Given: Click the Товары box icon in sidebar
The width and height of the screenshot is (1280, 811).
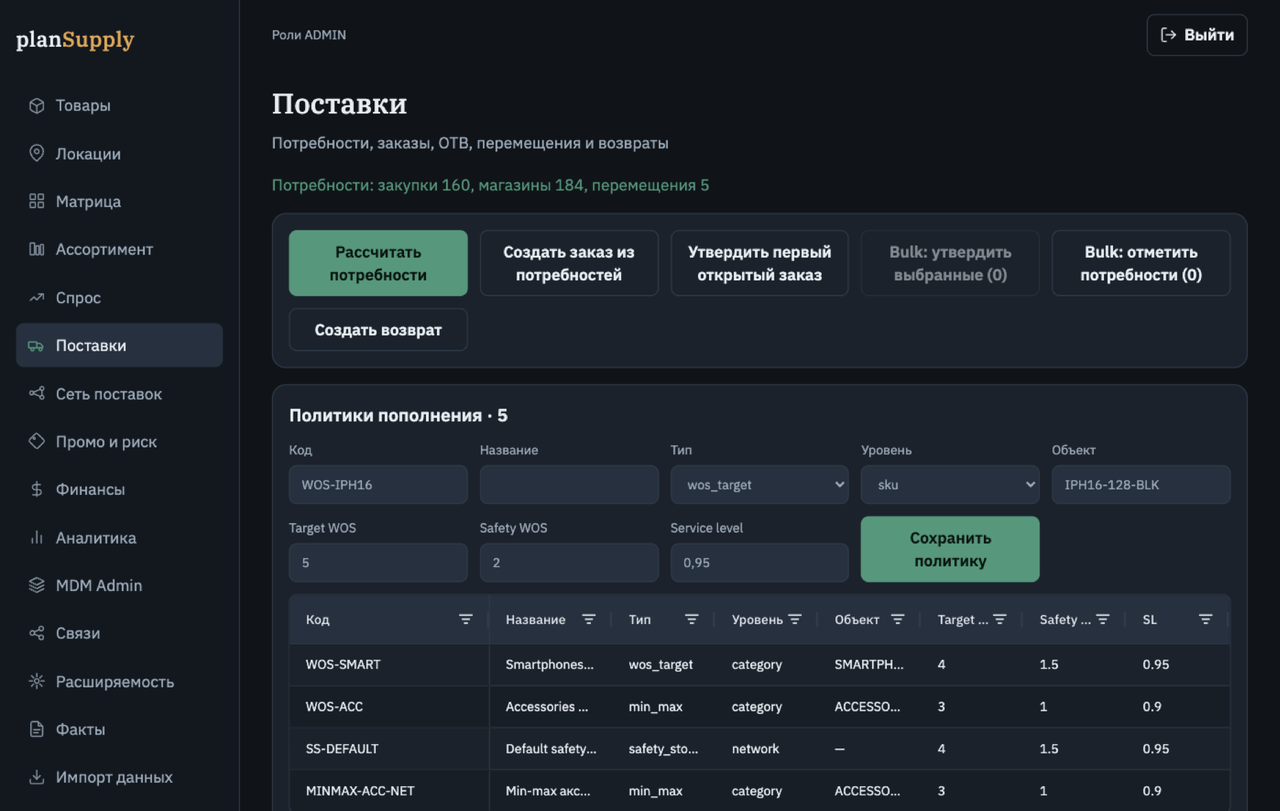Looking at the screenshot, I should coord(37,105).
